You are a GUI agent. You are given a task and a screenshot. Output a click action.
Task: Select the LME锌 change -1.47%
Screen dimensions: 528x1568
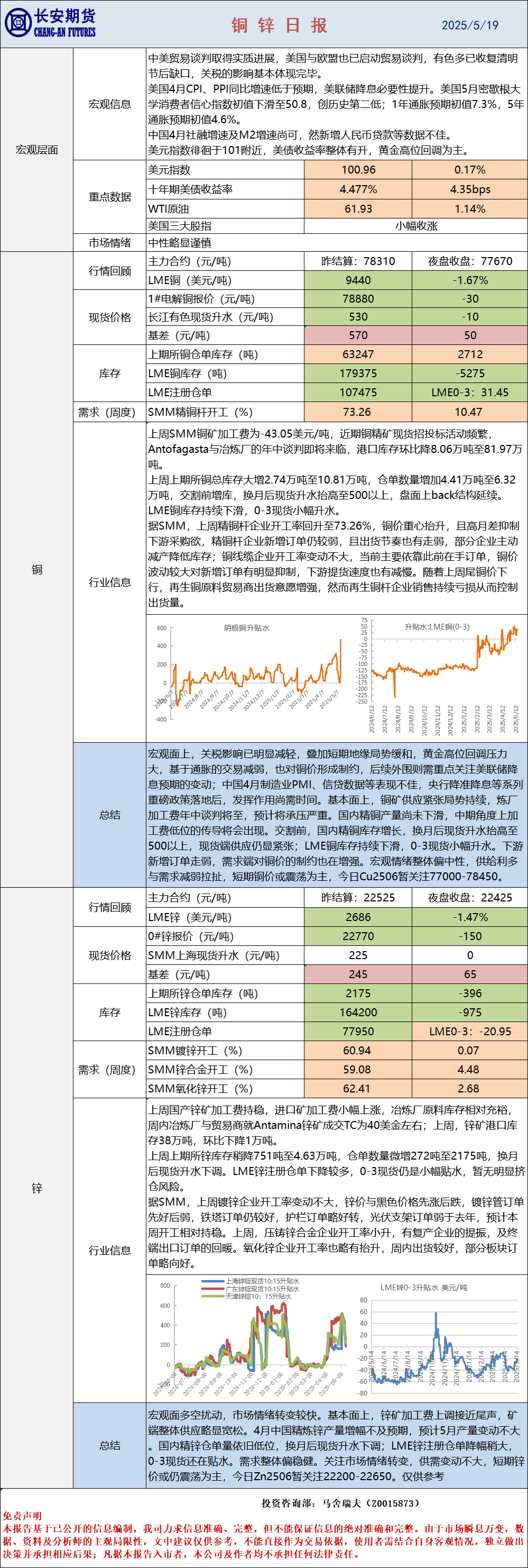[470, 917]
